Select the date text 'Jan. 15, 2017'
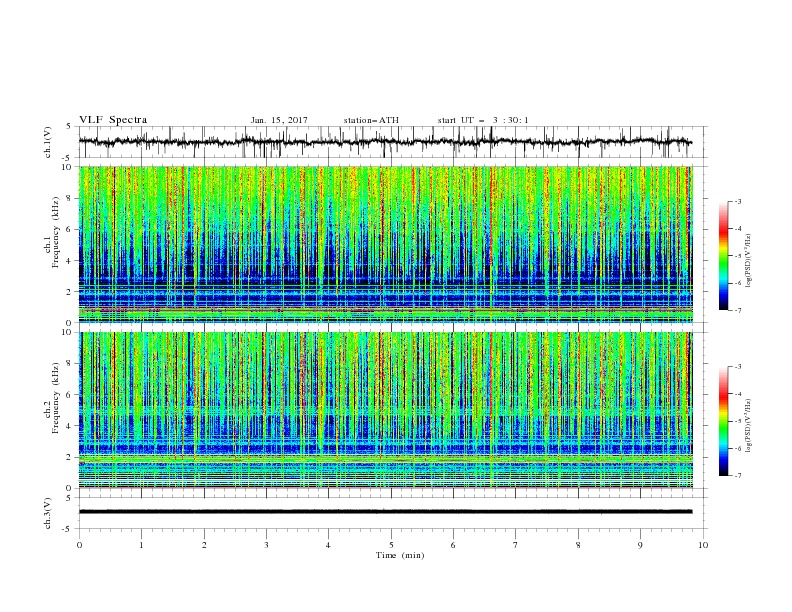Viewport: 792px width, 612px height. (279, 120)
